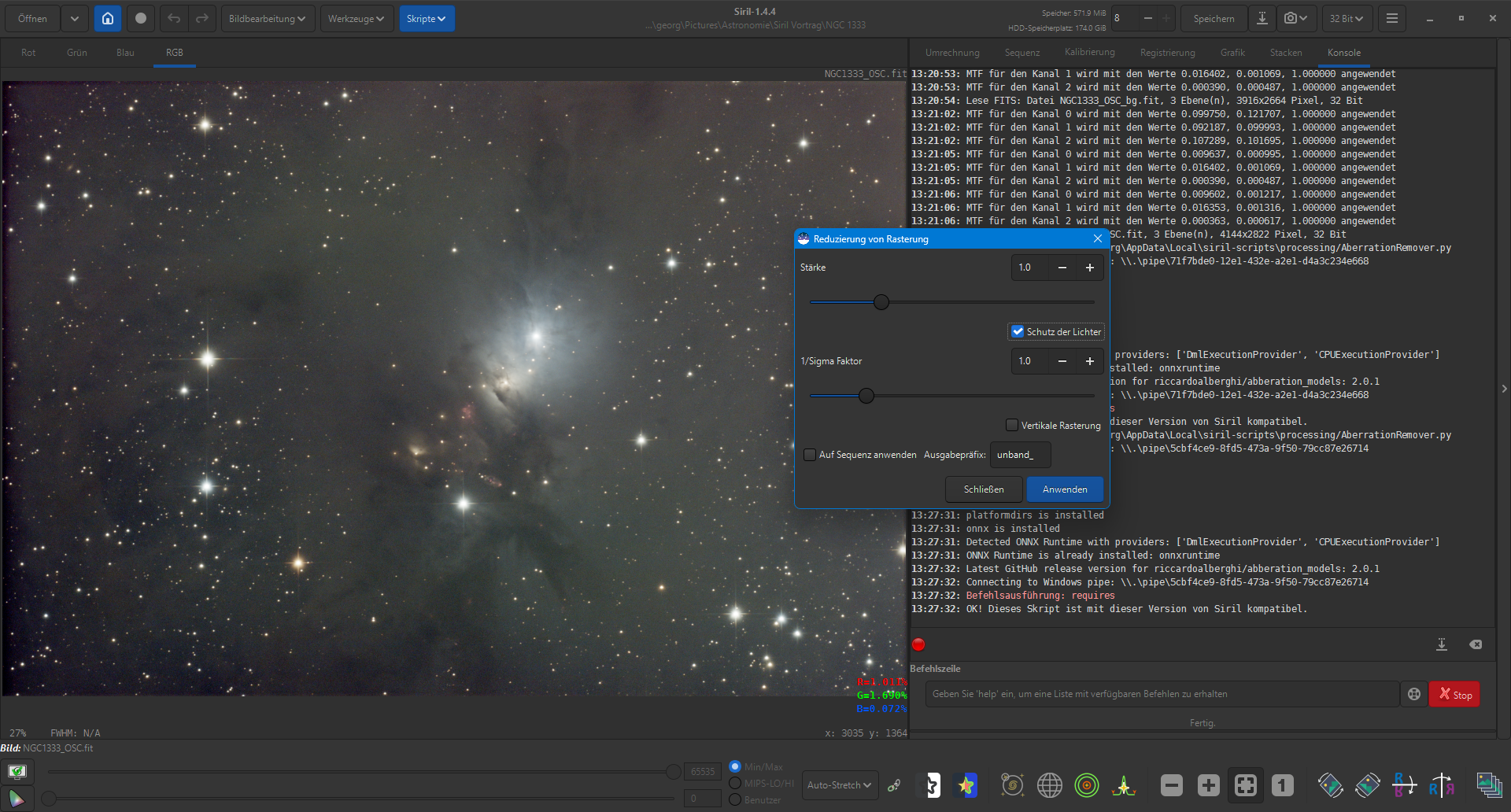Click Schließen in banding dialog
This screenshot has height=812, width=1511.
pyautogui.click(x=984, y=489)
